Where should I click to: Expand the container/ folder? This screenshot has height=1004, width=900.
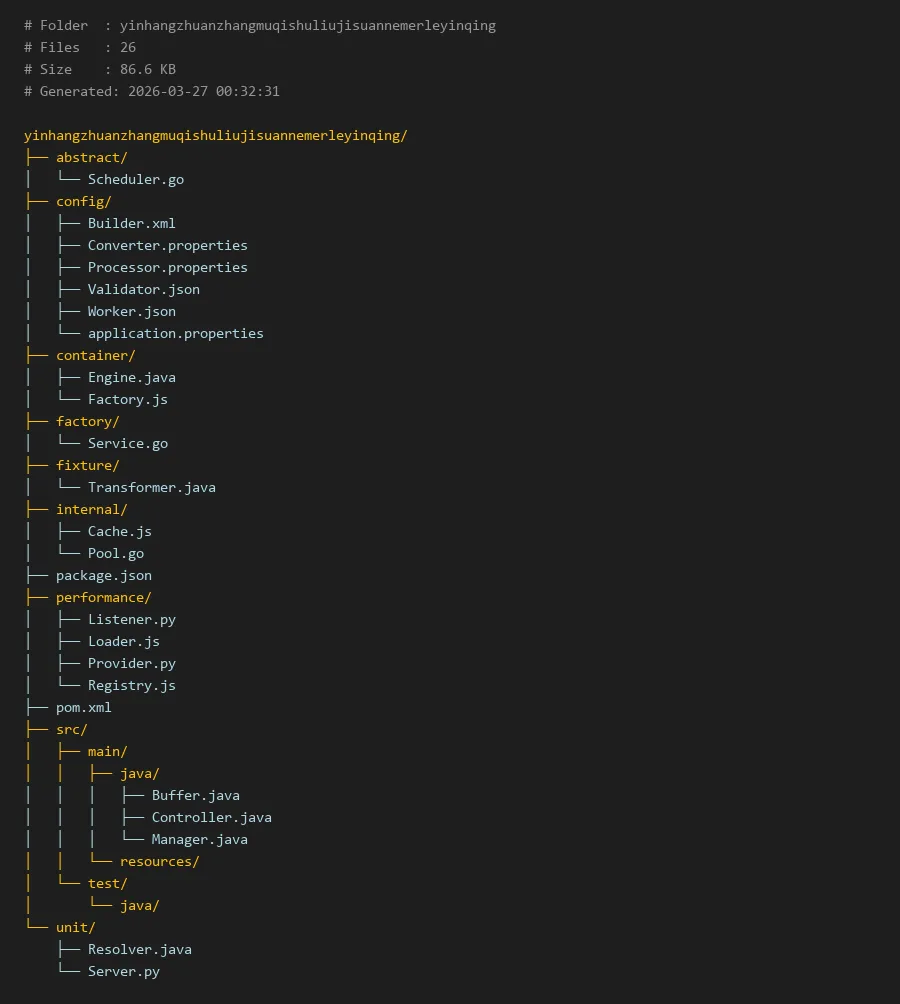[x=95, y=355]
